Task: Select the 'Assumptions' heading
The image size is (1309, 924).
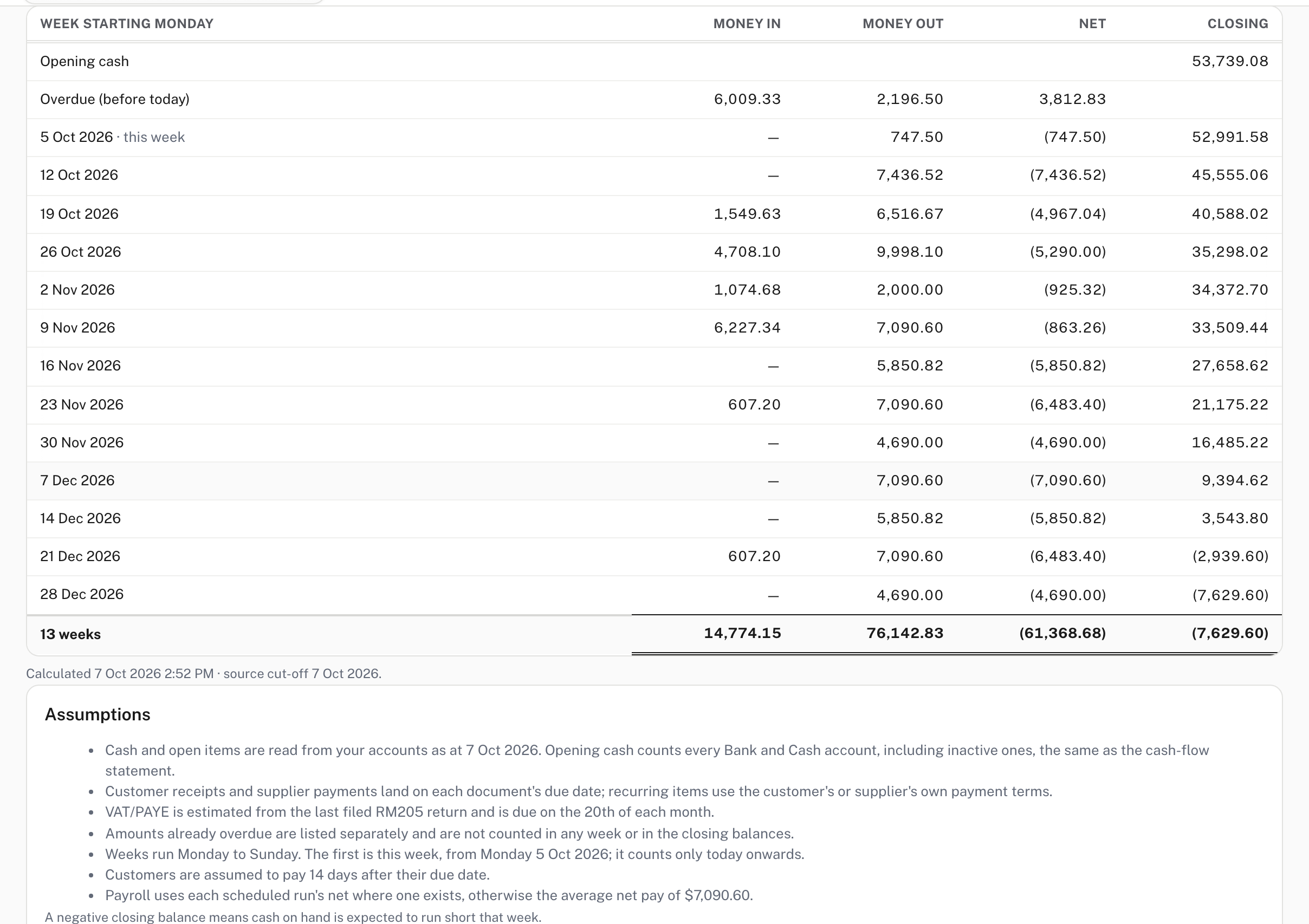Action: pyautogui.click(x=98, y=715)
